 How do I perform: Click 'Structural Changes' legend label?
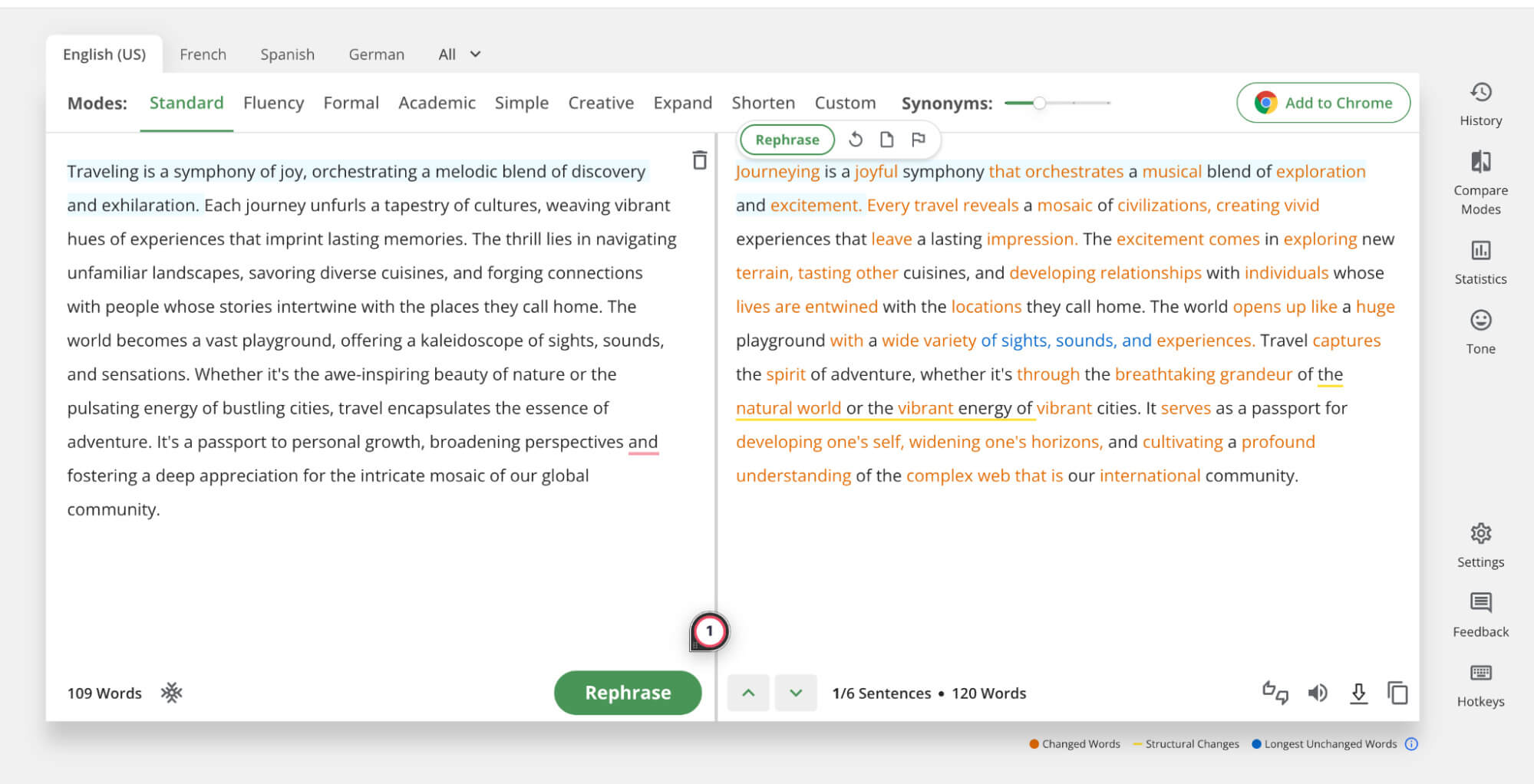[1192, 743]
